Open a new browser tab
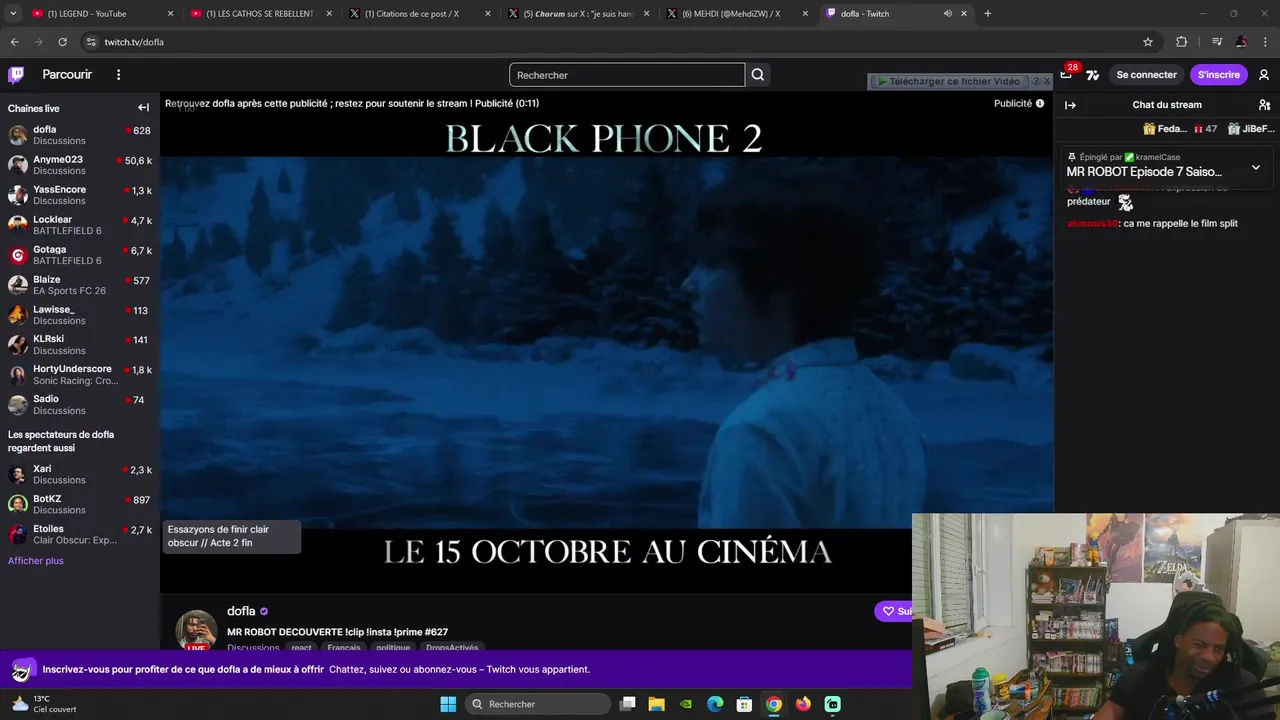The height and width of the screenshot is (720, 1280). click(987, 14)
